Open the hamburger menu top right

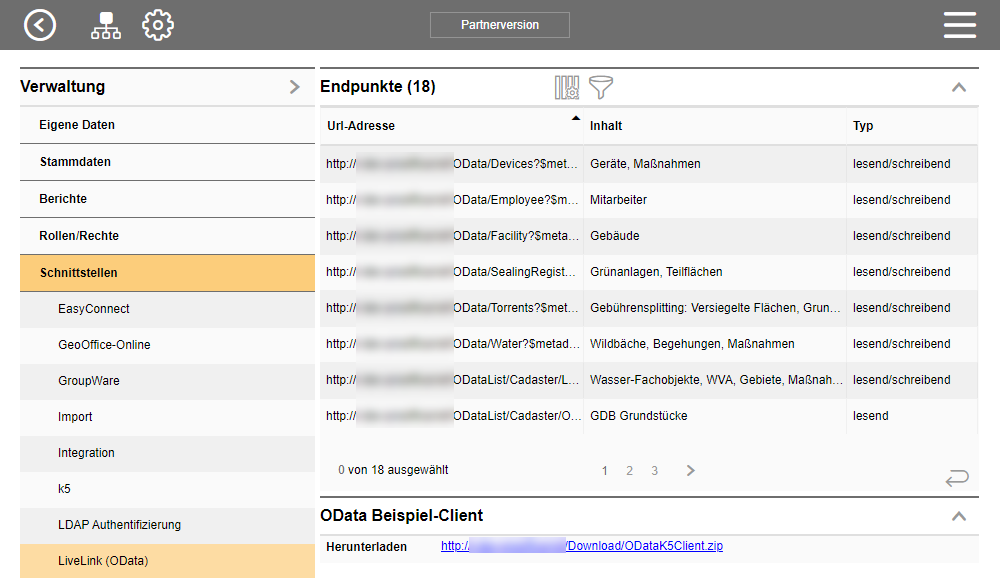959,24
